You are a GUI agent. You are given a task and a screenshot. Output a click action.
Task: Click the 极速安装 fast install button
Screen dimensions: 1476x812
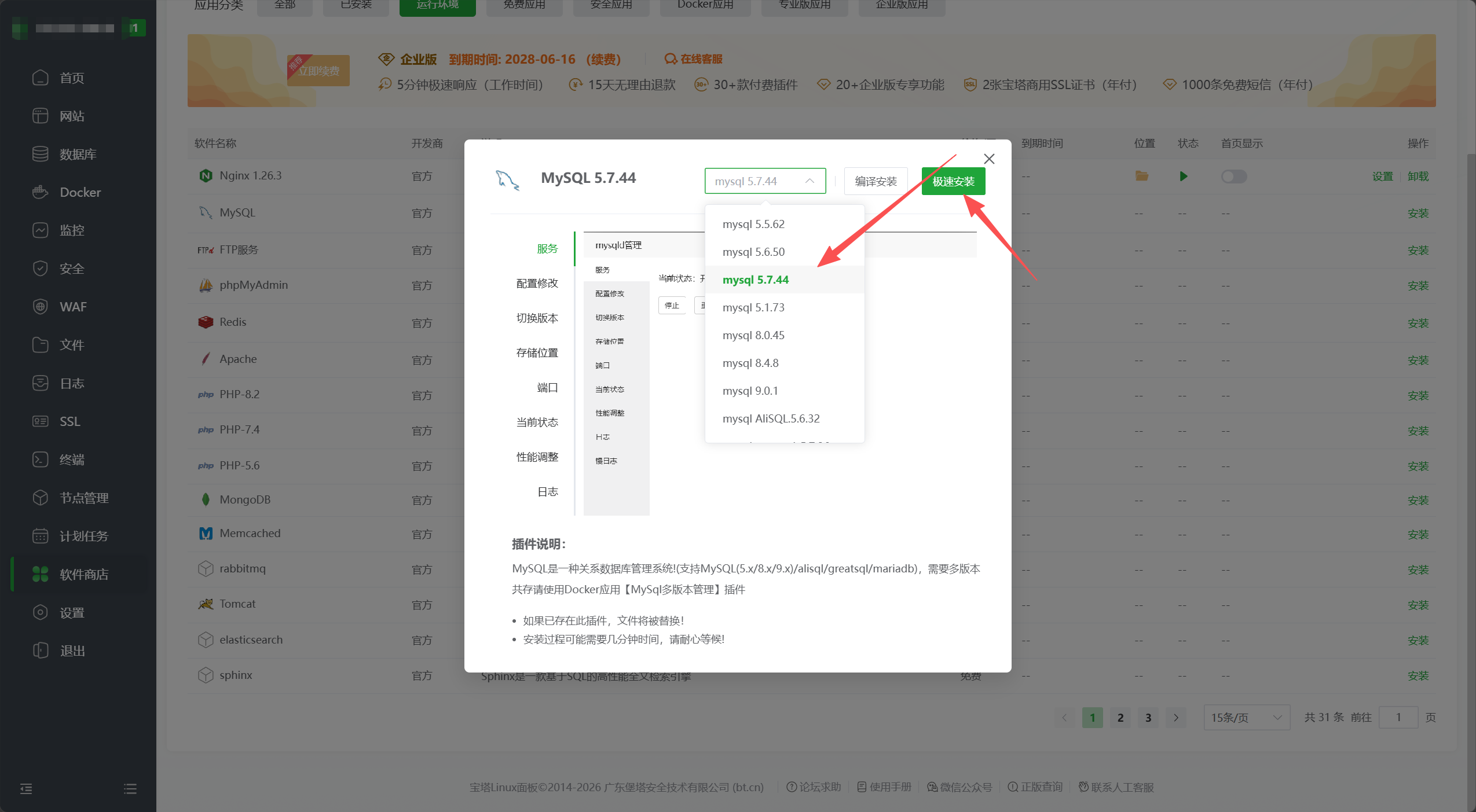click(x=953, y=181)
